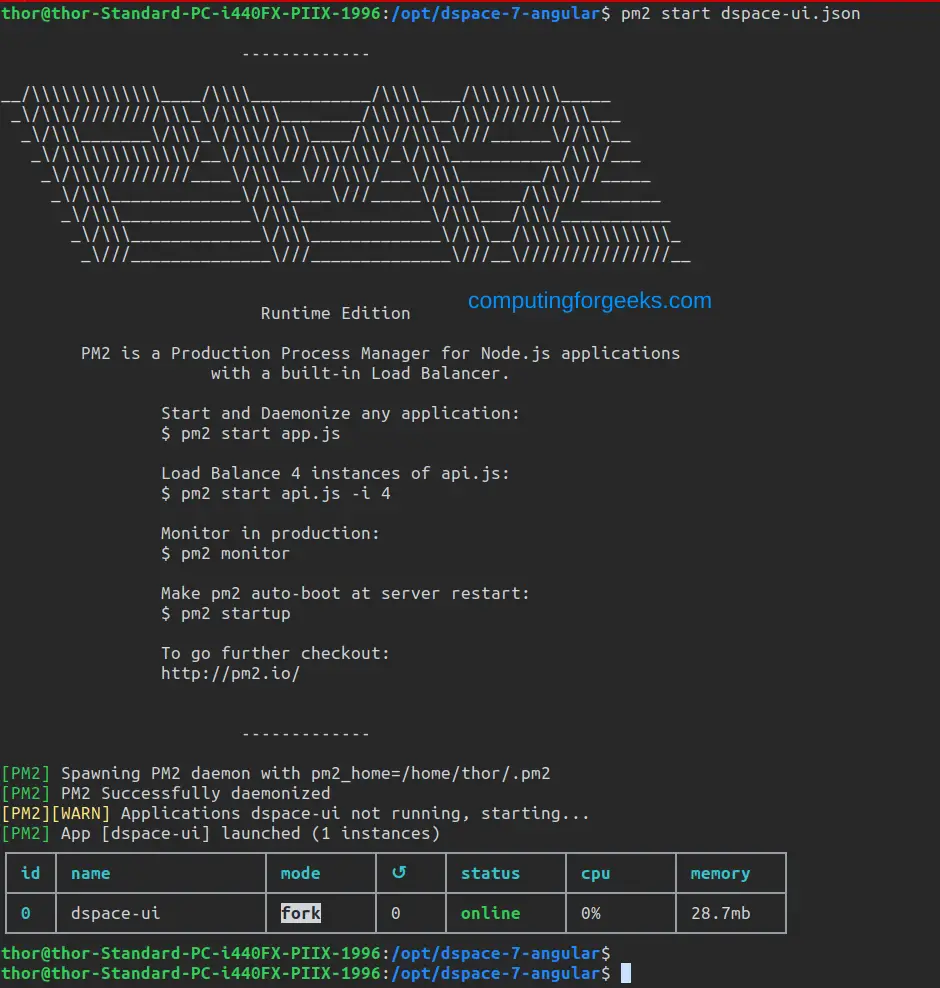The image size is (940, 988).
Task: Click the 'dspace-ui' name cell
Action: tap(115, 913)
